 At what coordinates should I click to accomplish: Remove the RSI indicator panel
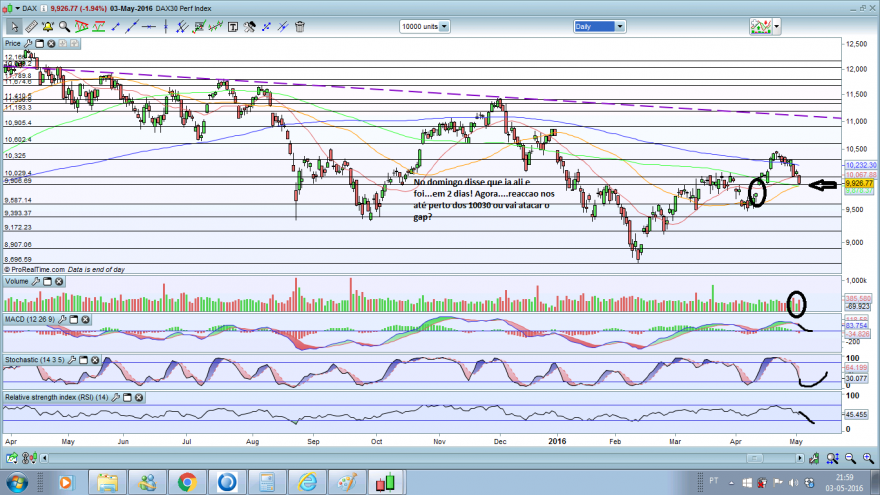(139, 397)
